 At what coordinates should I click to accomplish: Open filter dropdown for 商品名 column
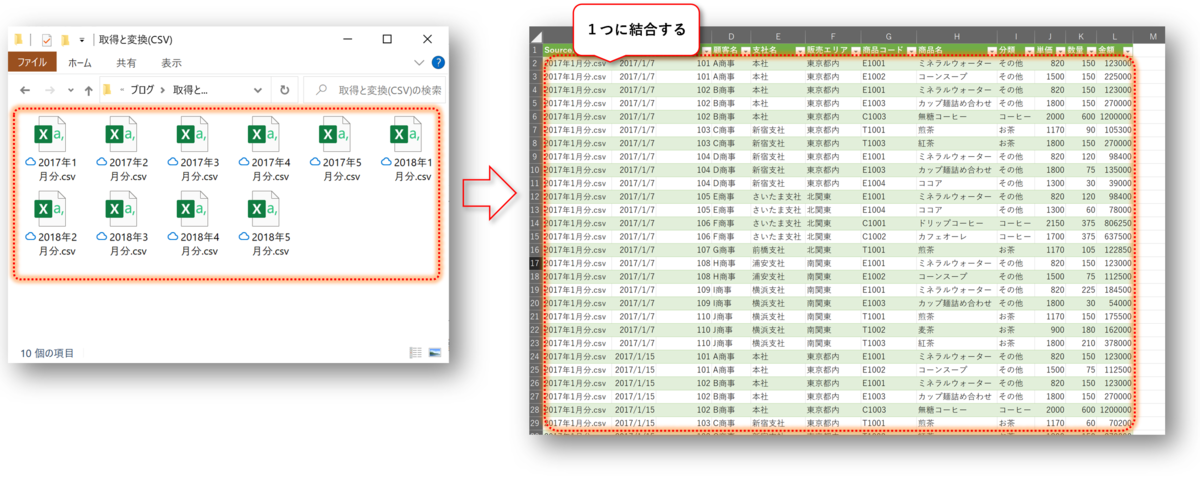(992, 49)
